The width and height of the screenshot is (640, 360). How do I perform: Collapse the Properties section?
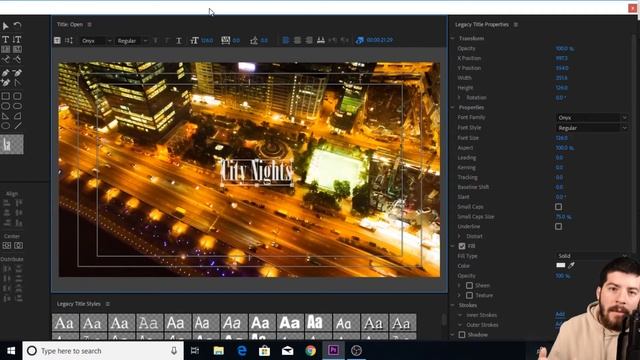(x=453, y=107)
